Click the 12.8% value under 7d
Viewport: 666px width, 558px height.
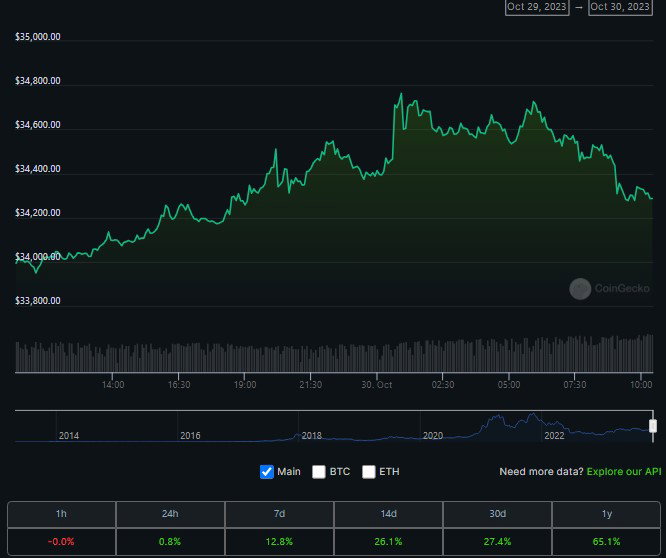(x=279, y=542)
